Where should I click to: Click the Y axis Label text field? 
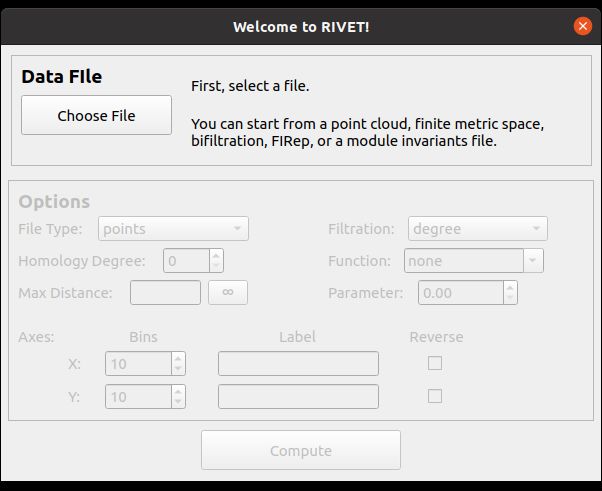point(298,397)
